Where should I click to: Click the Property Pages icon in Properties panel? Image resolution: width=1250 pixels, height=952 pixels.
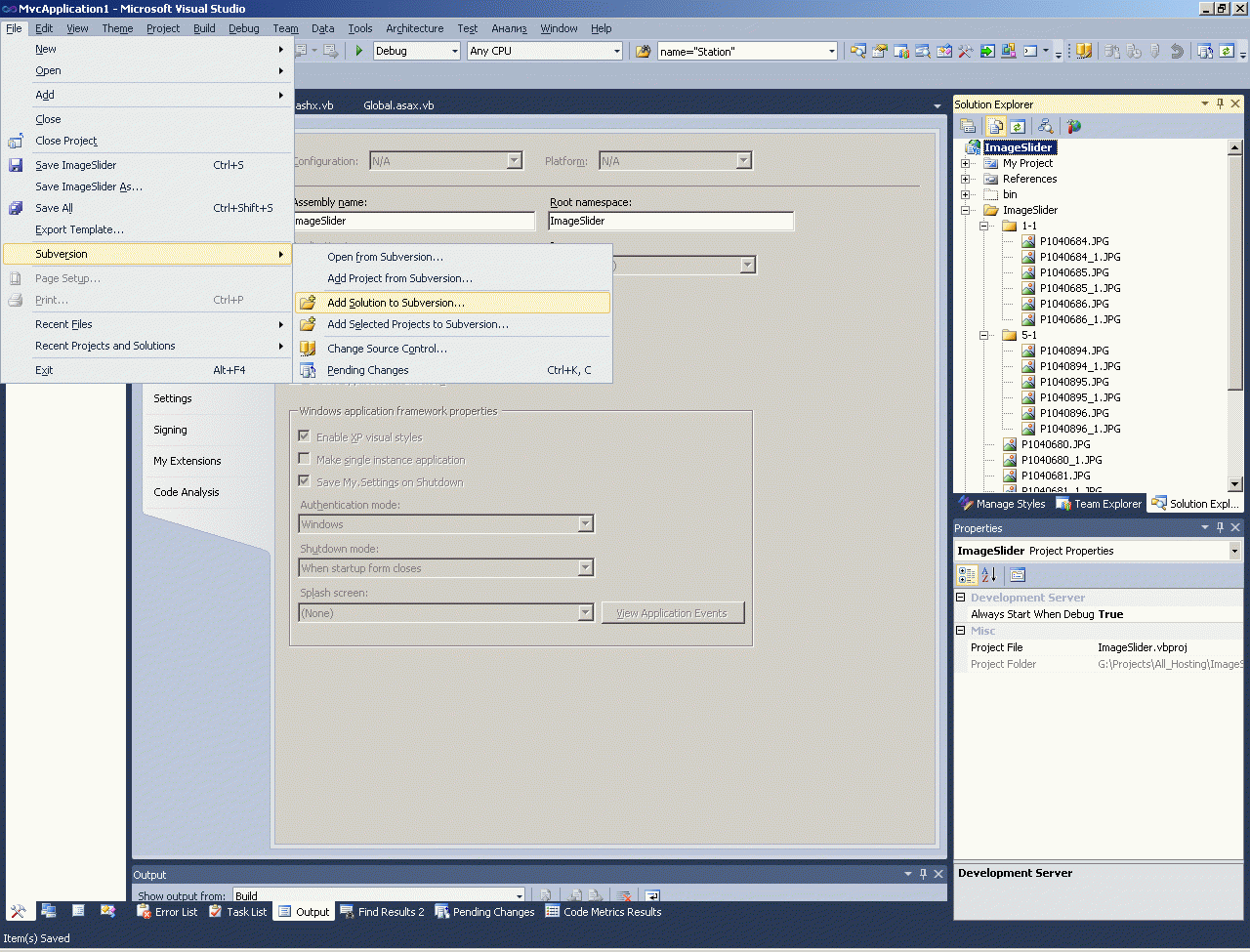1018,575
